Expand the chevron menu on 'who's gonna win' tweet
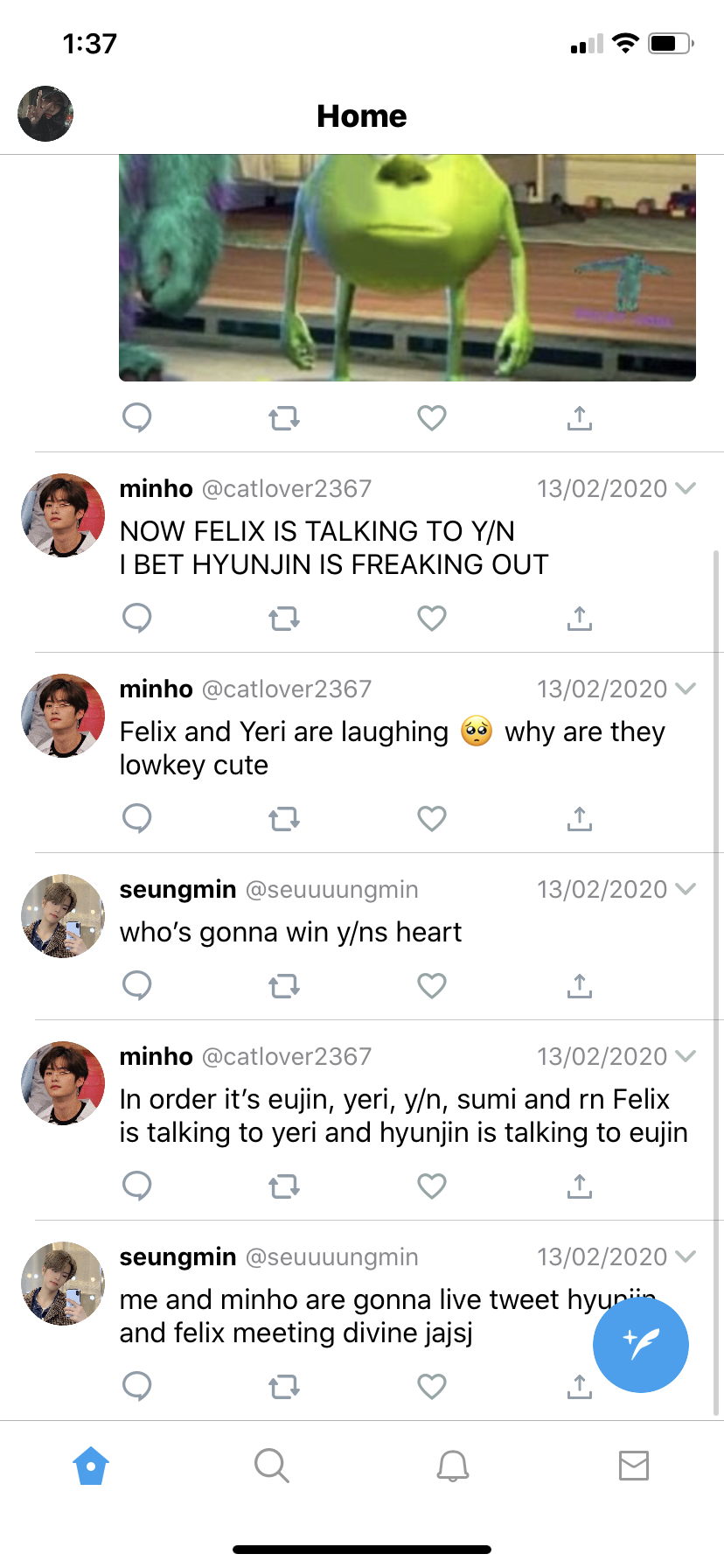Viewport: 724px width, 1568px height. point(686,889)
